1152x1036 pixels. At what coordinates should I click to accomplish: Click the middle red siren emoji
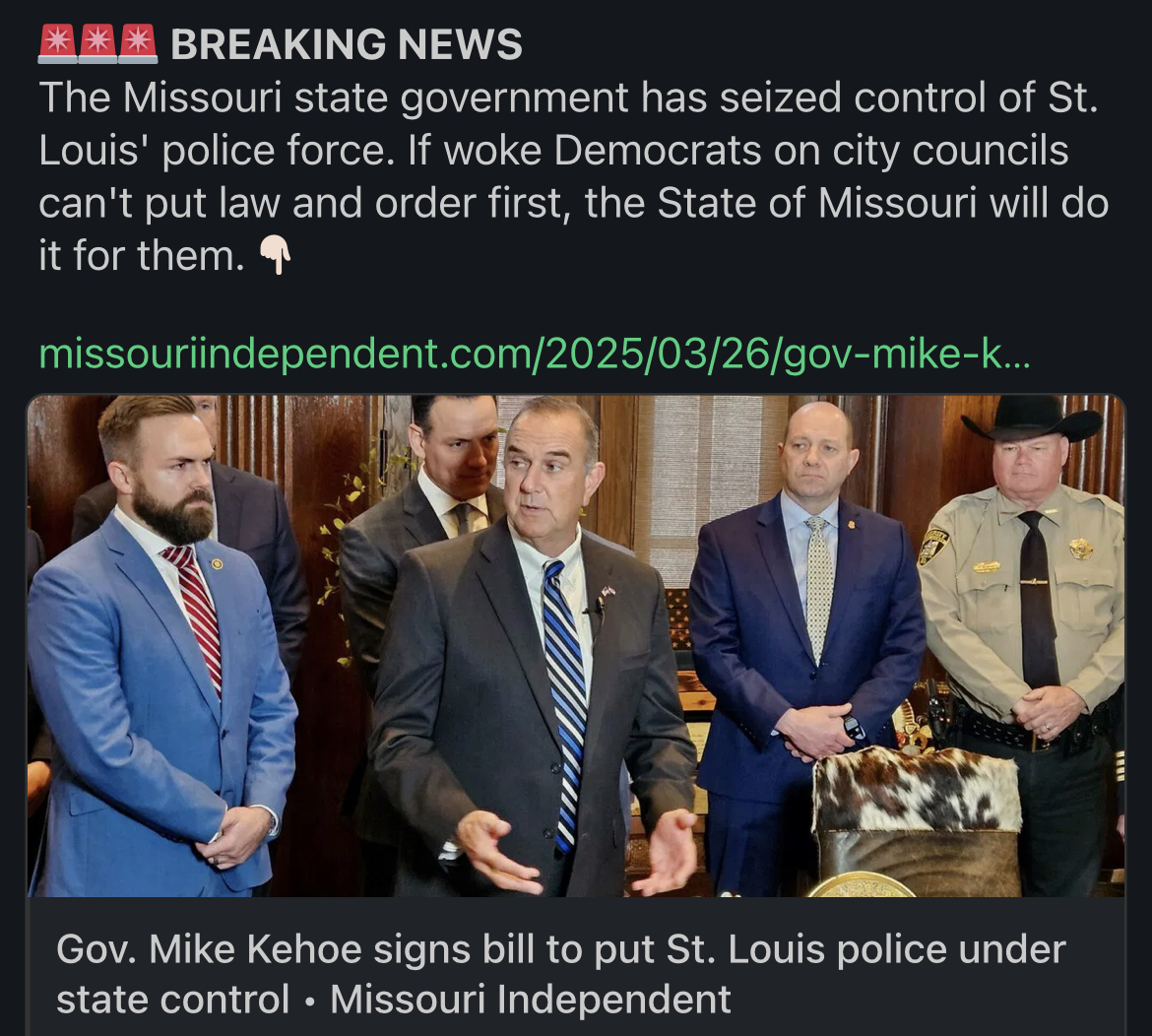click(x=97, y=43)
